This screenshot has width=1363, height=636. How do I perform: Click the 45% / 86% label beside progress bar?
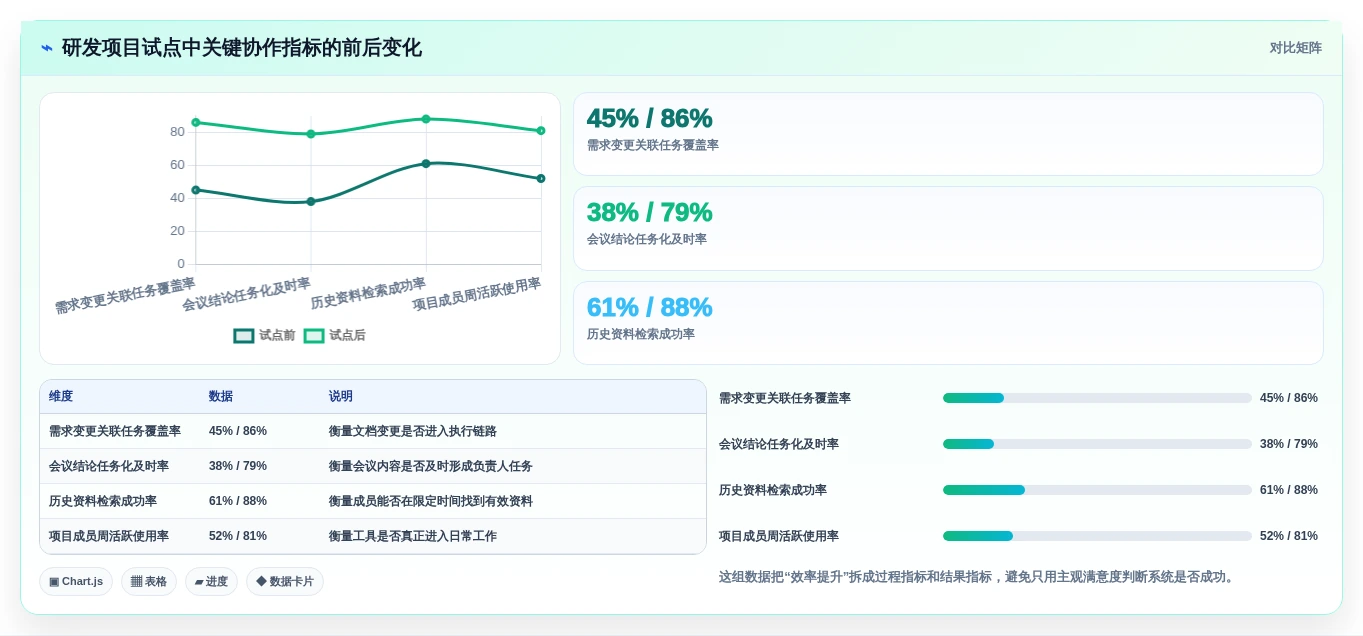pyautogui.click(x=1289, y=398)
